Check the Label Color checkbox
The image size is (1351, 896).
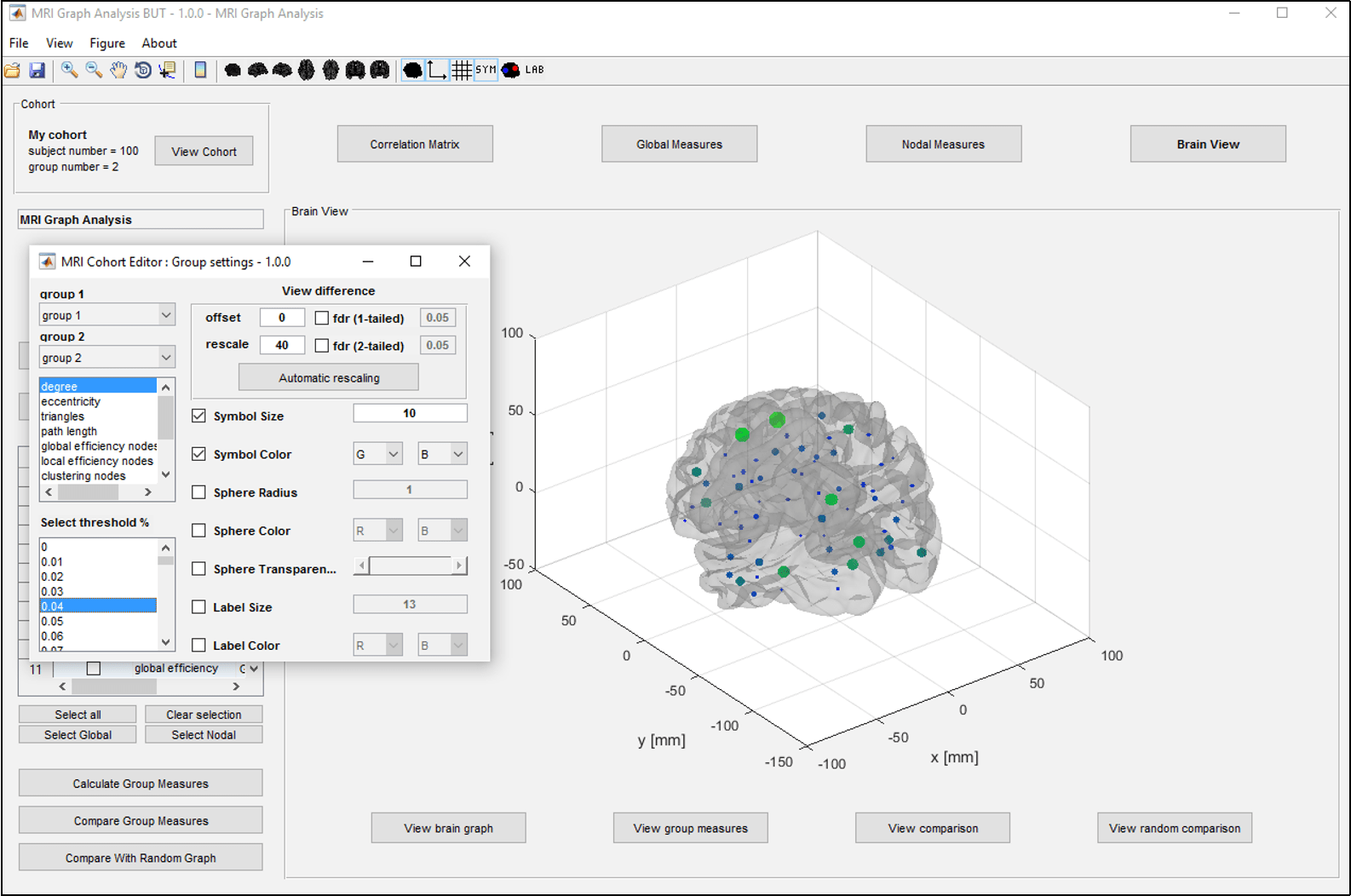(x=198, y=646)
